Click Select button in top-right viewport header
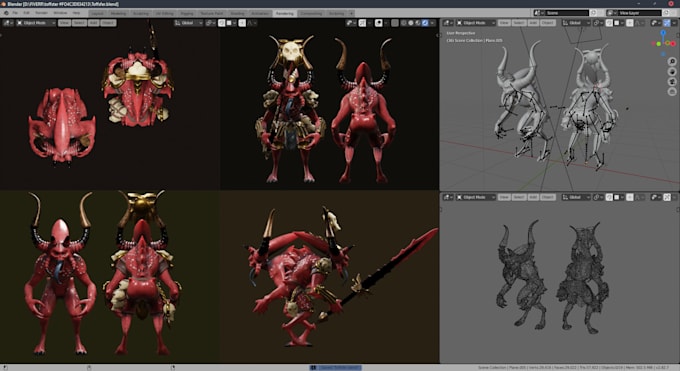 tap(519, 23)
